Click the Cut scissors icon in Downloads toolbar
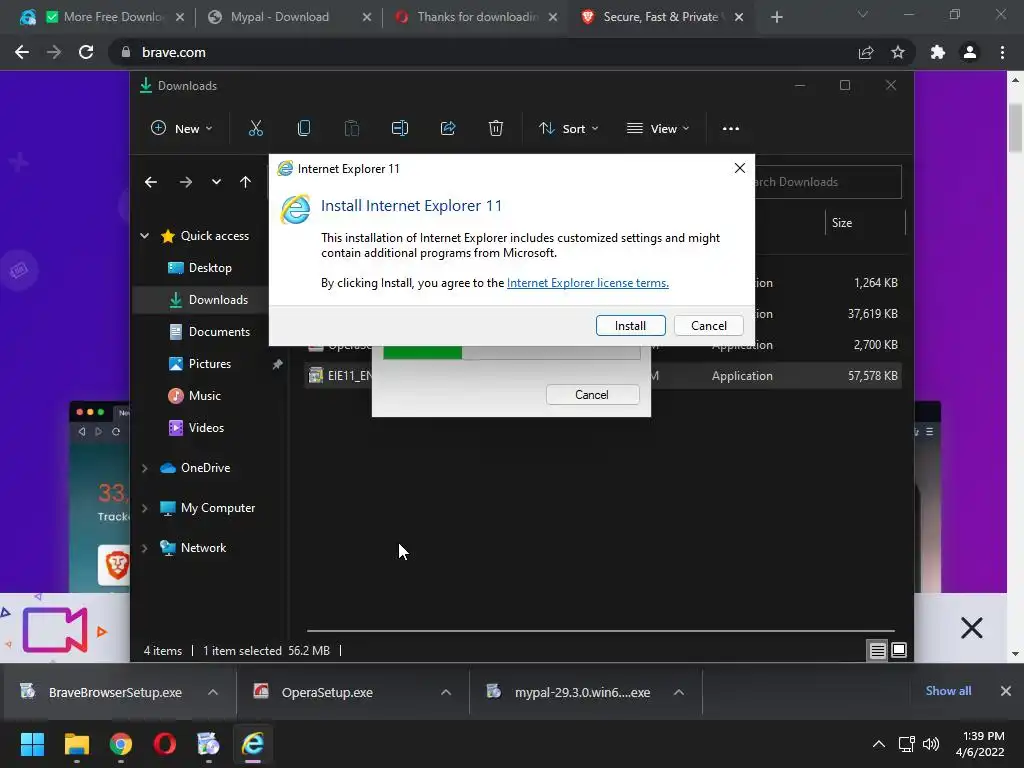 255,129
